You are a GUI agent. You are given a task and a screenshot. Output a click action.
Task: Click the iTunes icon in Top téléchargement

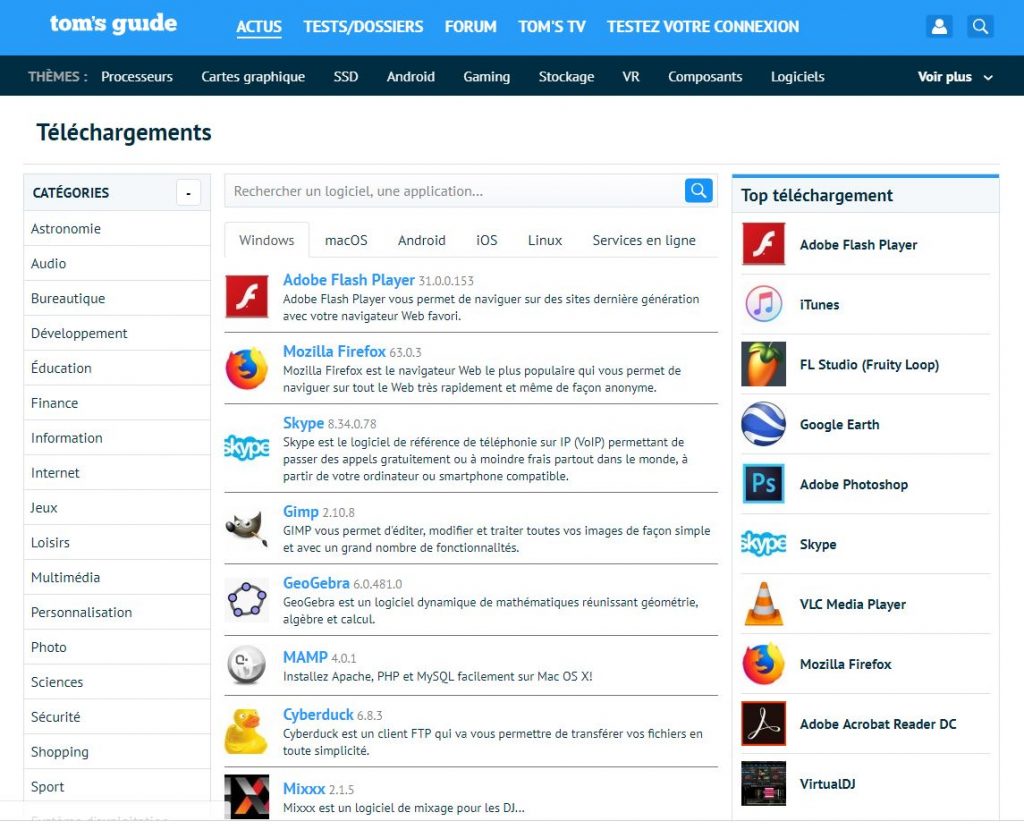pyautogui.click(x=763, y=304)
